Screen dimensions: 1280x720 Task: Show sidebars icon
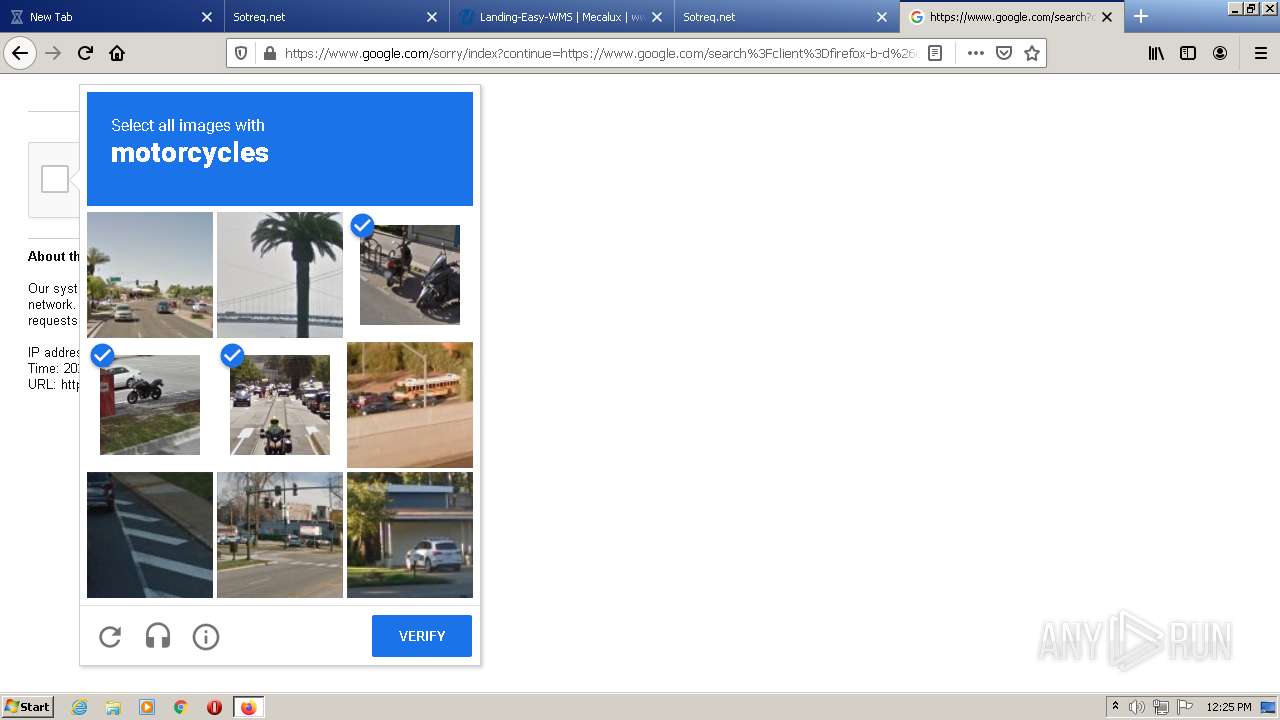coord(1188,53)
